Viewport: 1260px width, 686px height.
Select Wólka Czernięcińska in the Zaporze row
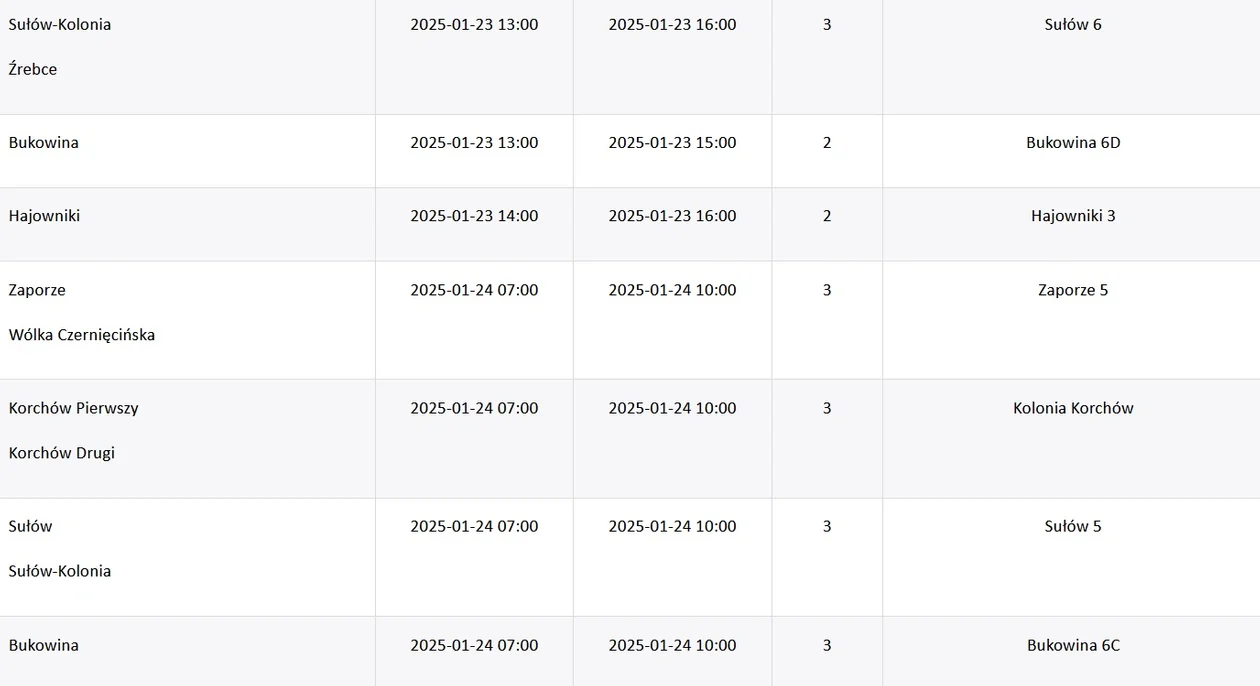point(82,335)
